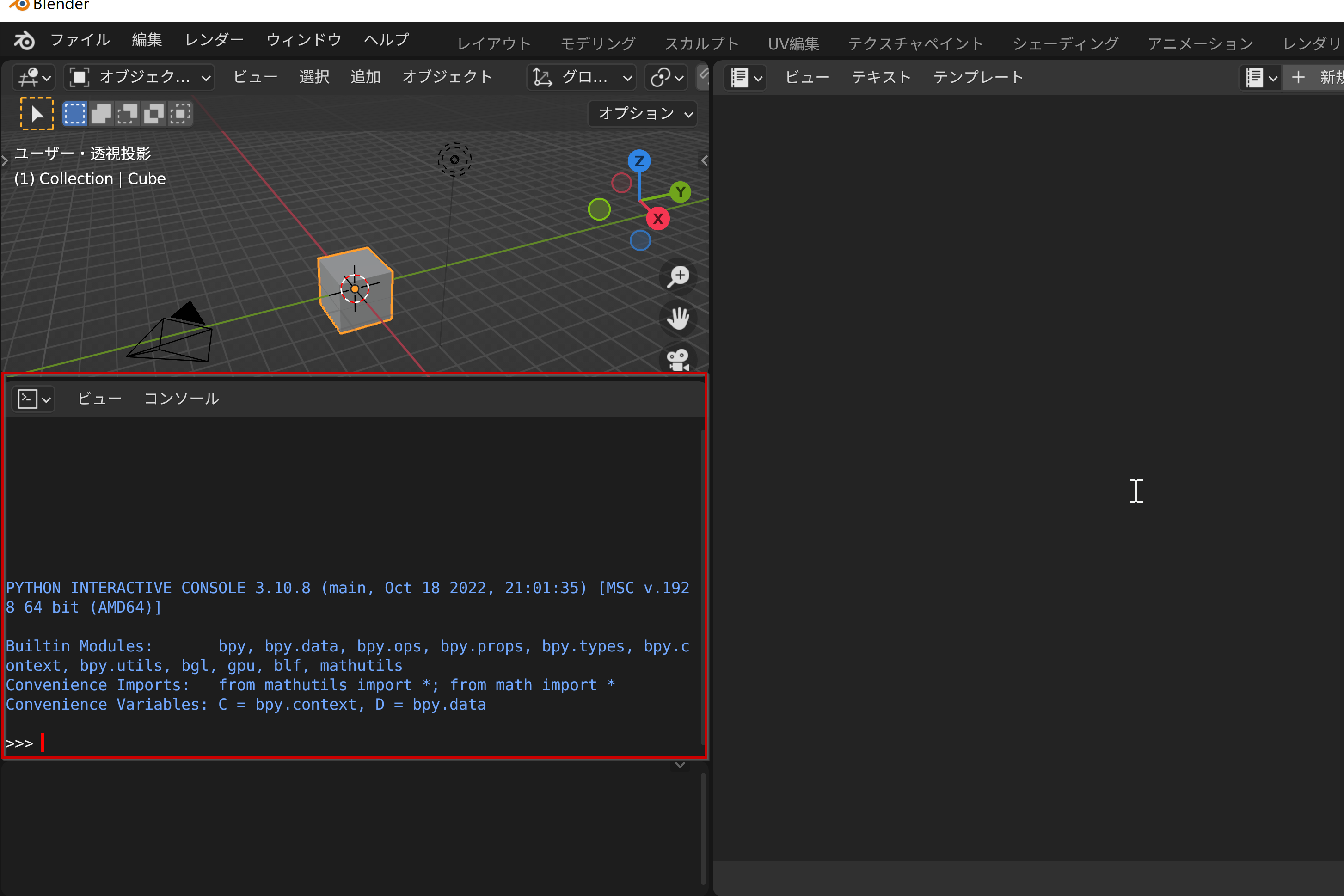The image size is (1344, 896).
Task: Open the オブジェクト... object type dropdown
Action: [x=140, y=78]
